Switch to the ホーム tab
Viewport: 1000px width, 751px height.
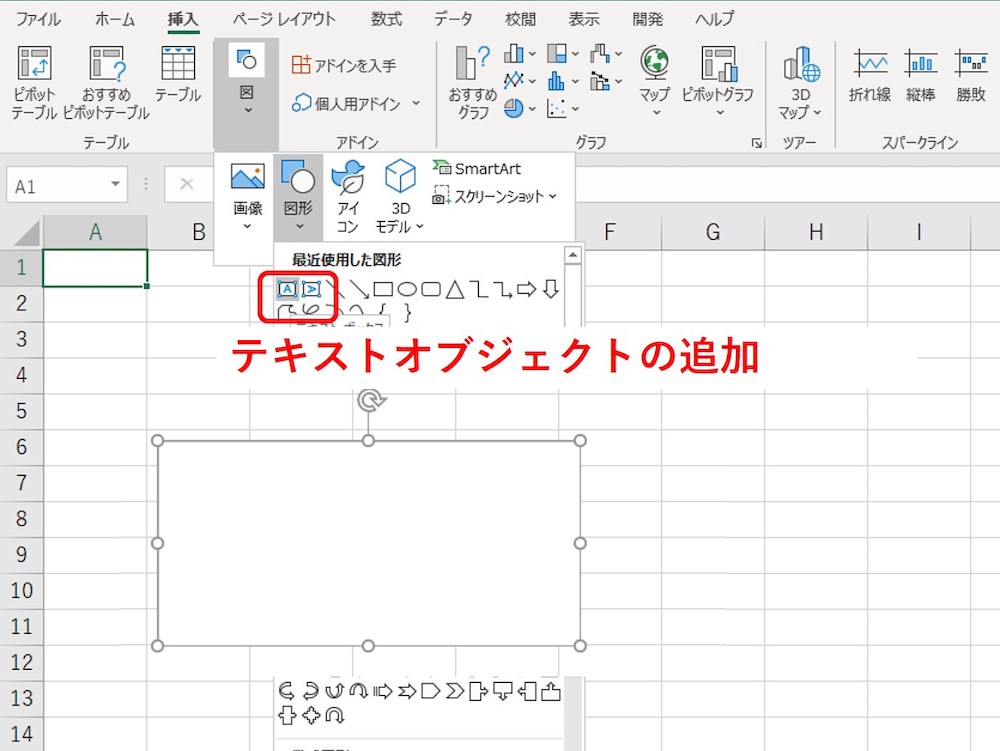pyautogui.click(x=115, y=19)
